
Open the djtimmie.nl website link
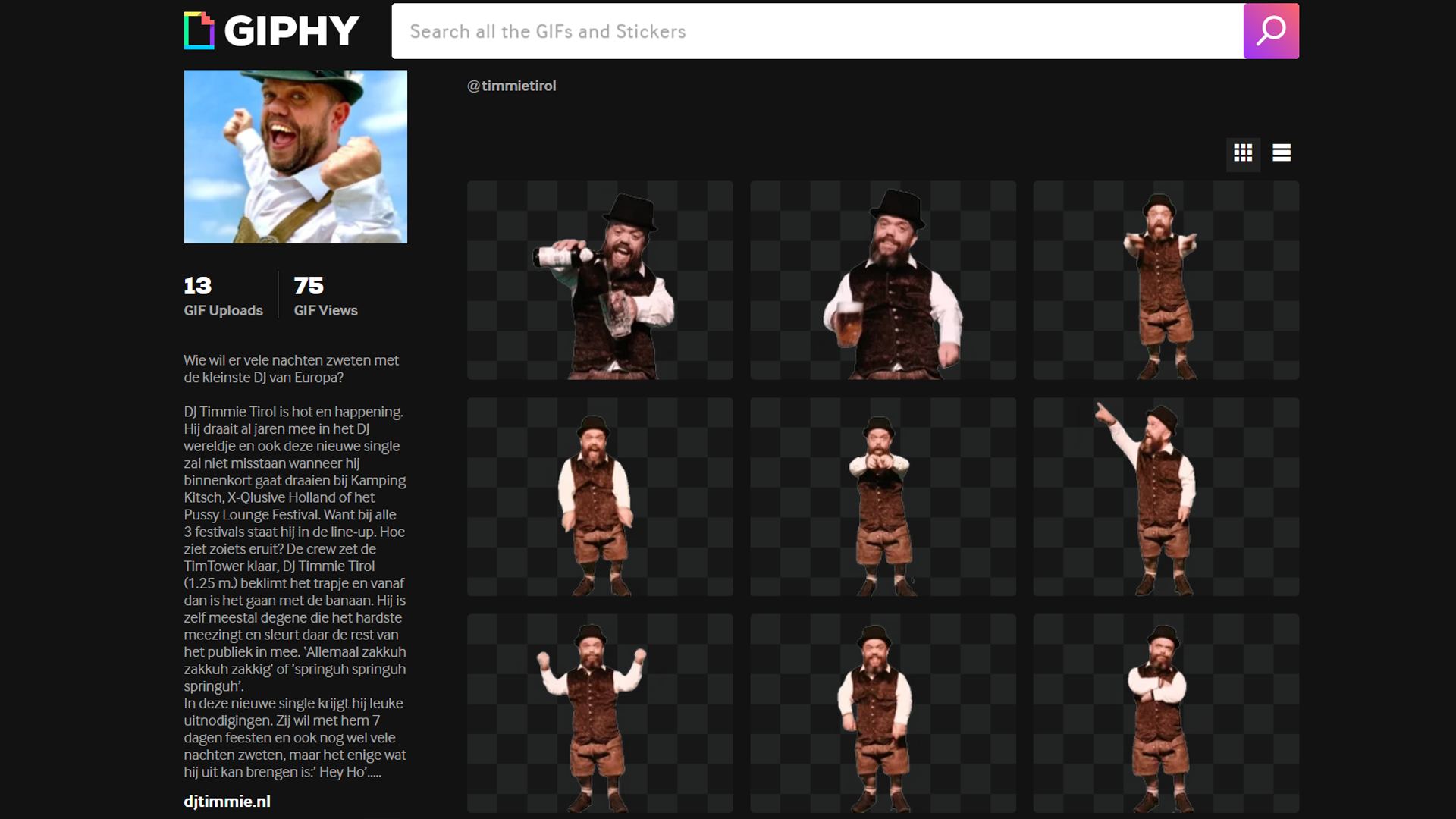[x=227, y=802]
